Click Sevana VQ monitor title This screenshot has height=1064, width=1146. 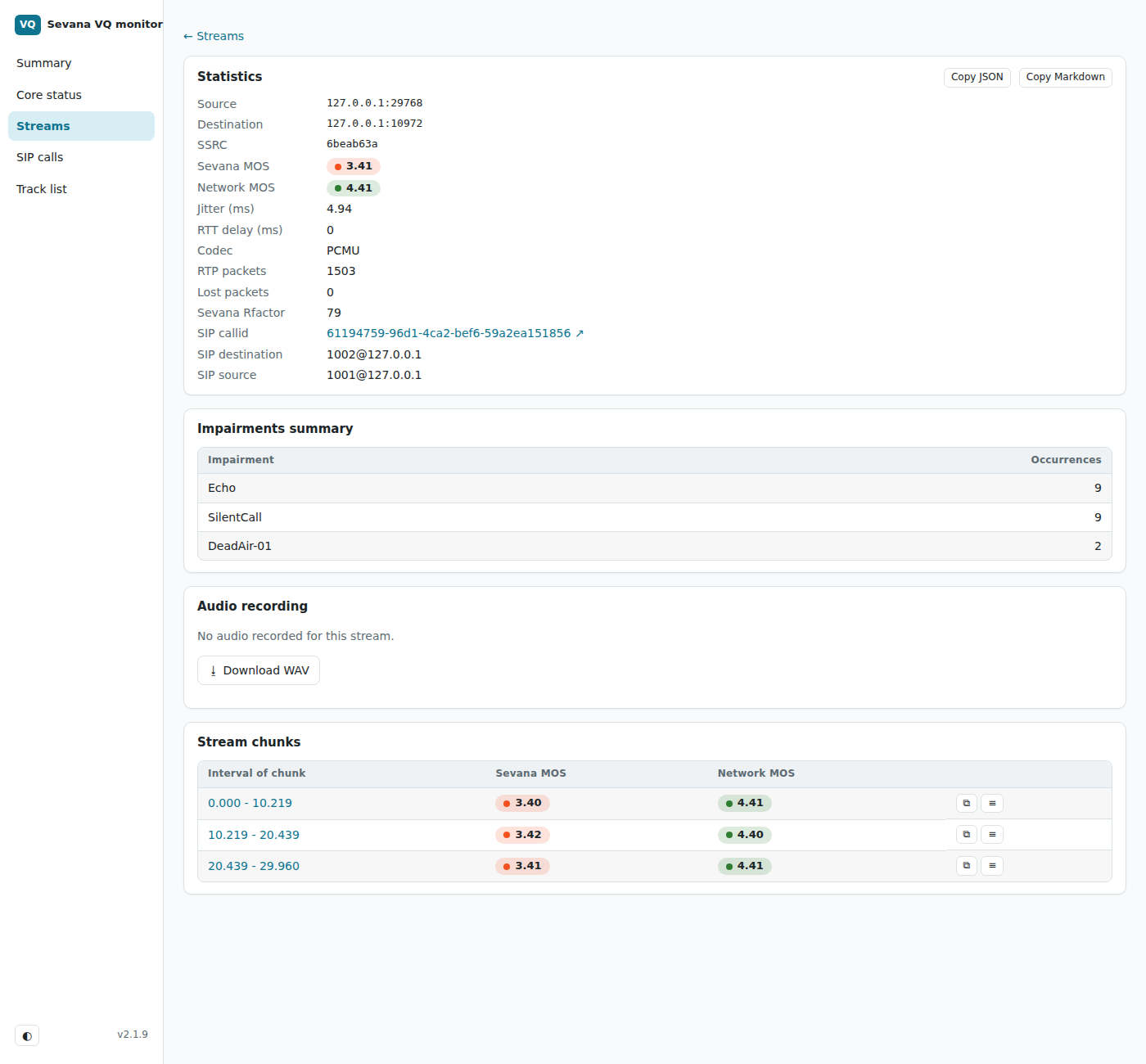(105, 25)
